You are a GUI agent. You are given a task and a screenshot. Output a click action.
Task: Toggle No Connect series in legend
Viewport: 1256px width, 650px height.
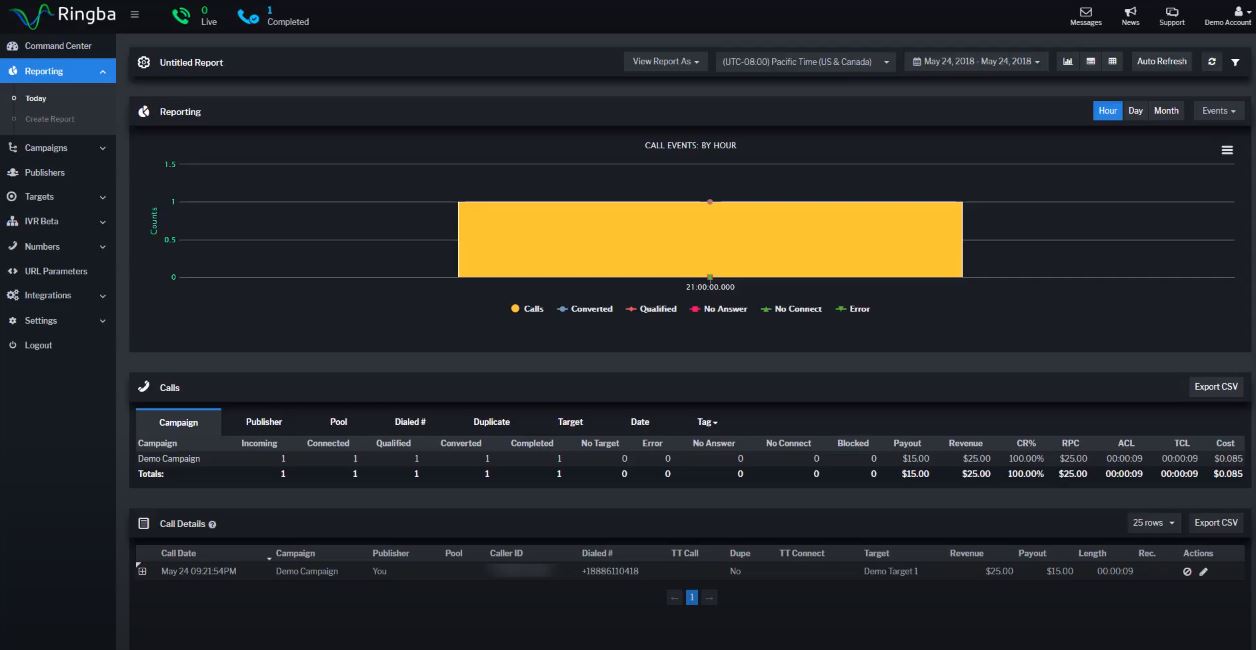(791, 309)
